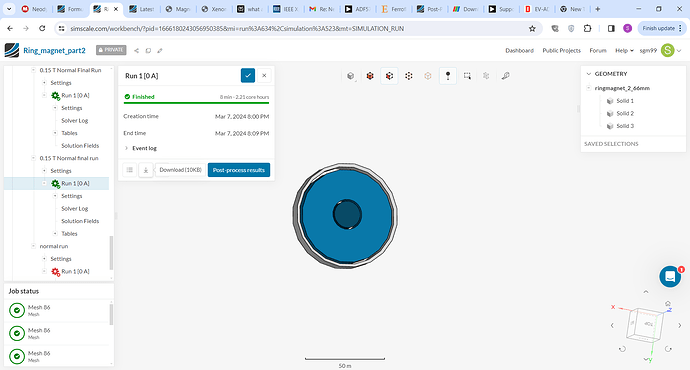690x370 pixels.
Task: Rotate view right with the orientation cube arrow
Action: (x=680, y=326)
